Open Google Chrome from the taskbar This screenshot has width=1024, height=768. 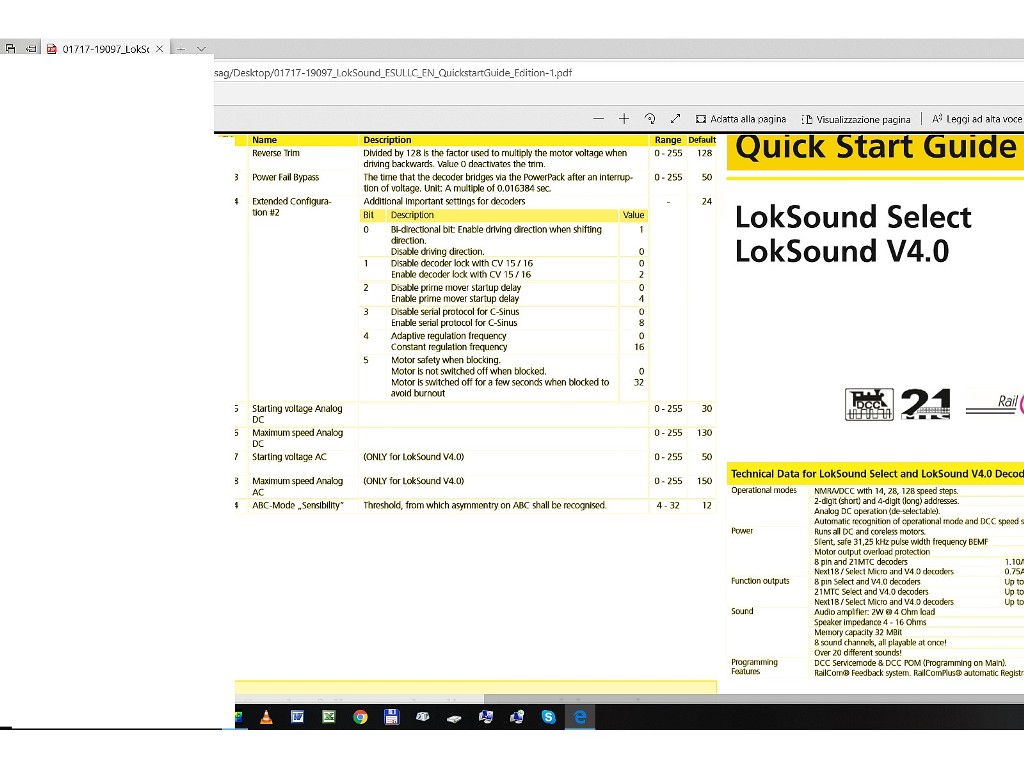[x=360, y=716]
